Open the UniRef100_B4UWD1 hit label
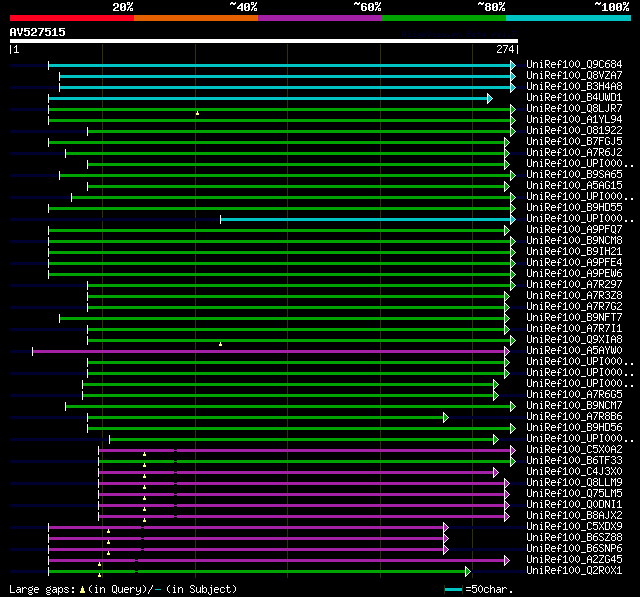This screenshot has width=640, height=597. click(x=574, y=98)
